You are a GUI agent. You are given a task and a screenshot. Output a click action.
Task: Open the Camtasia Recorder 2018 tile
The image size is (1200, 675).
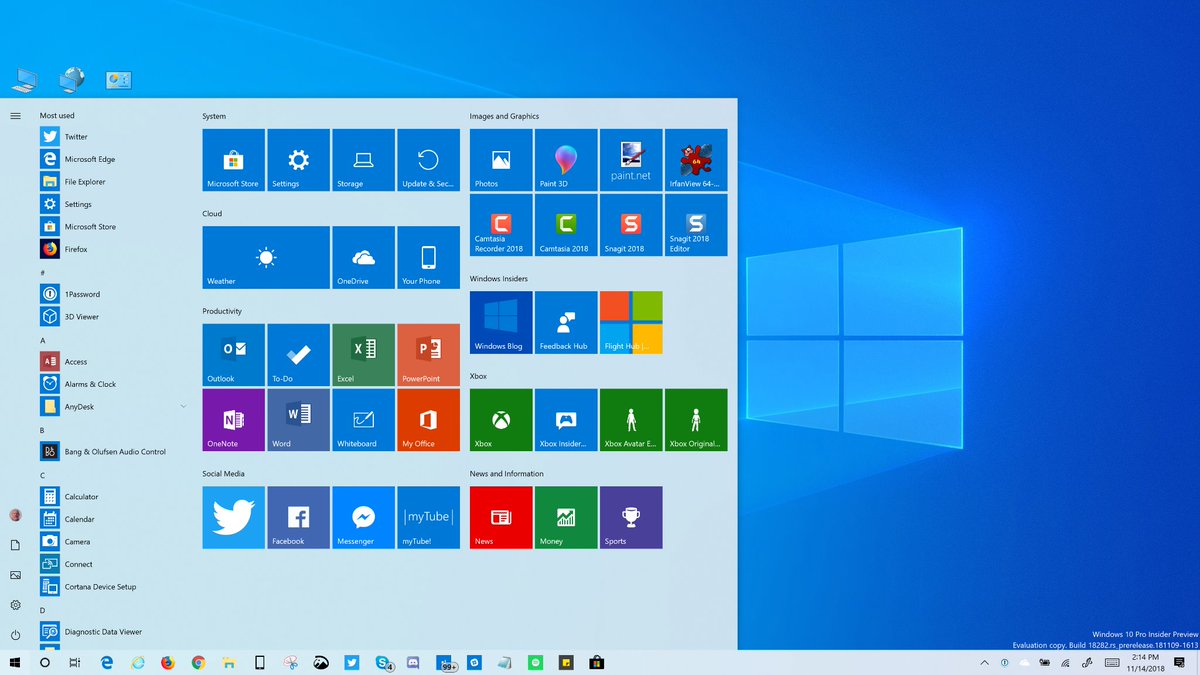click(501, 225)
